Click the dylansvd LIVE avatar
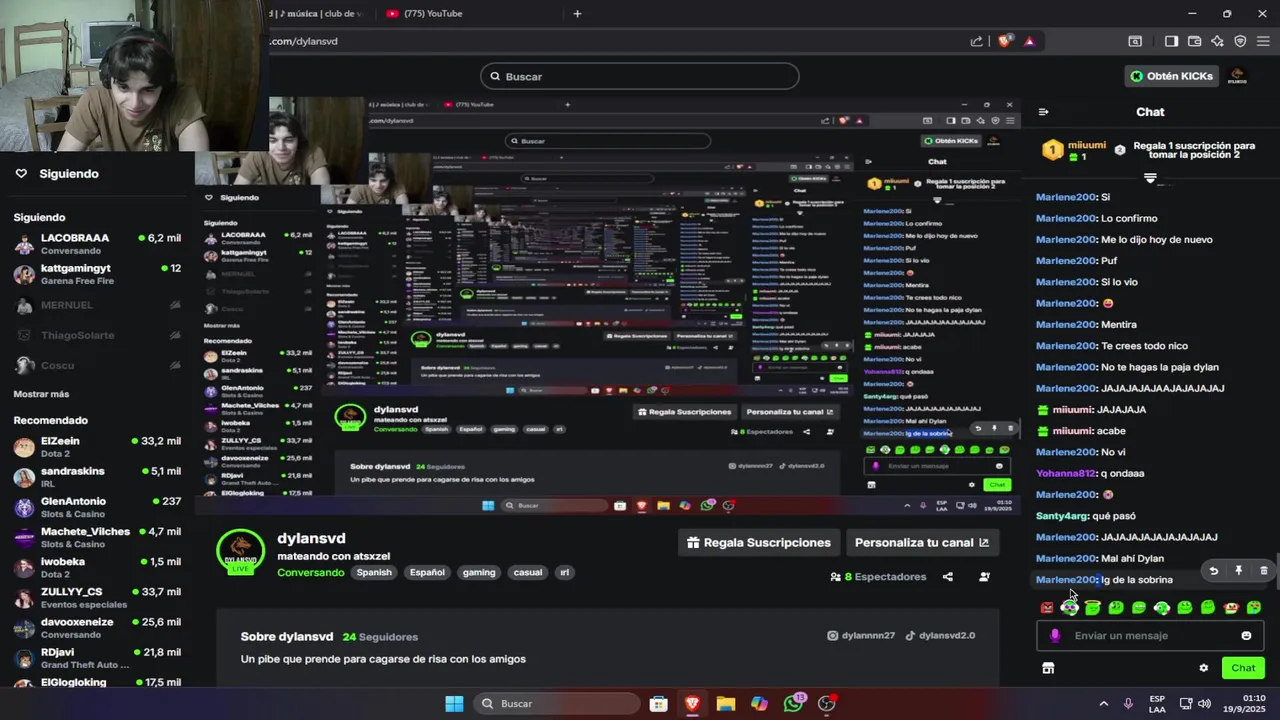 point(241,552)
